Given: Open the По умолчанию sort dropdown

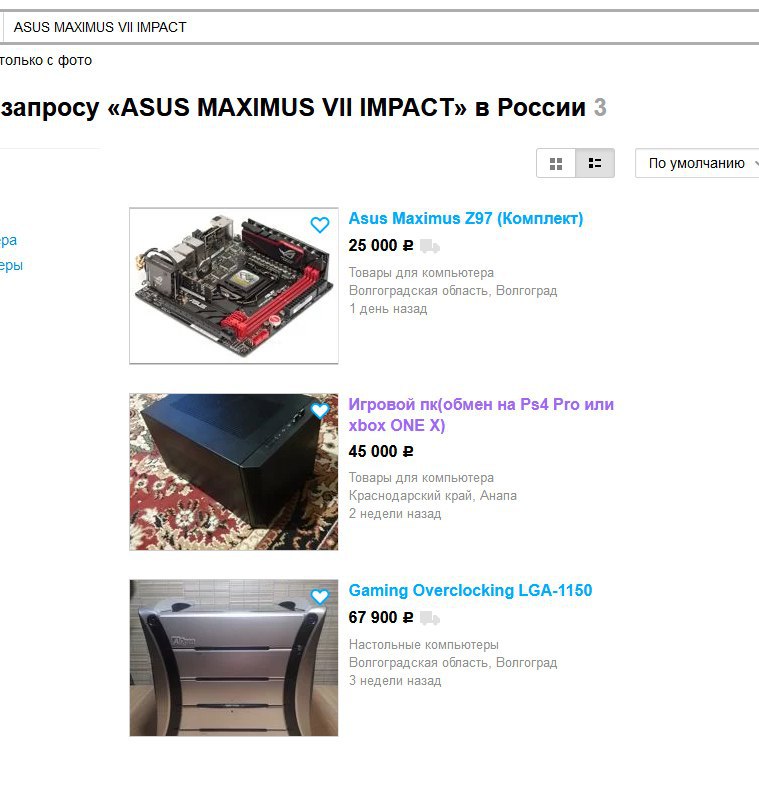Looking at the screenshot, I should pos(698,163).
